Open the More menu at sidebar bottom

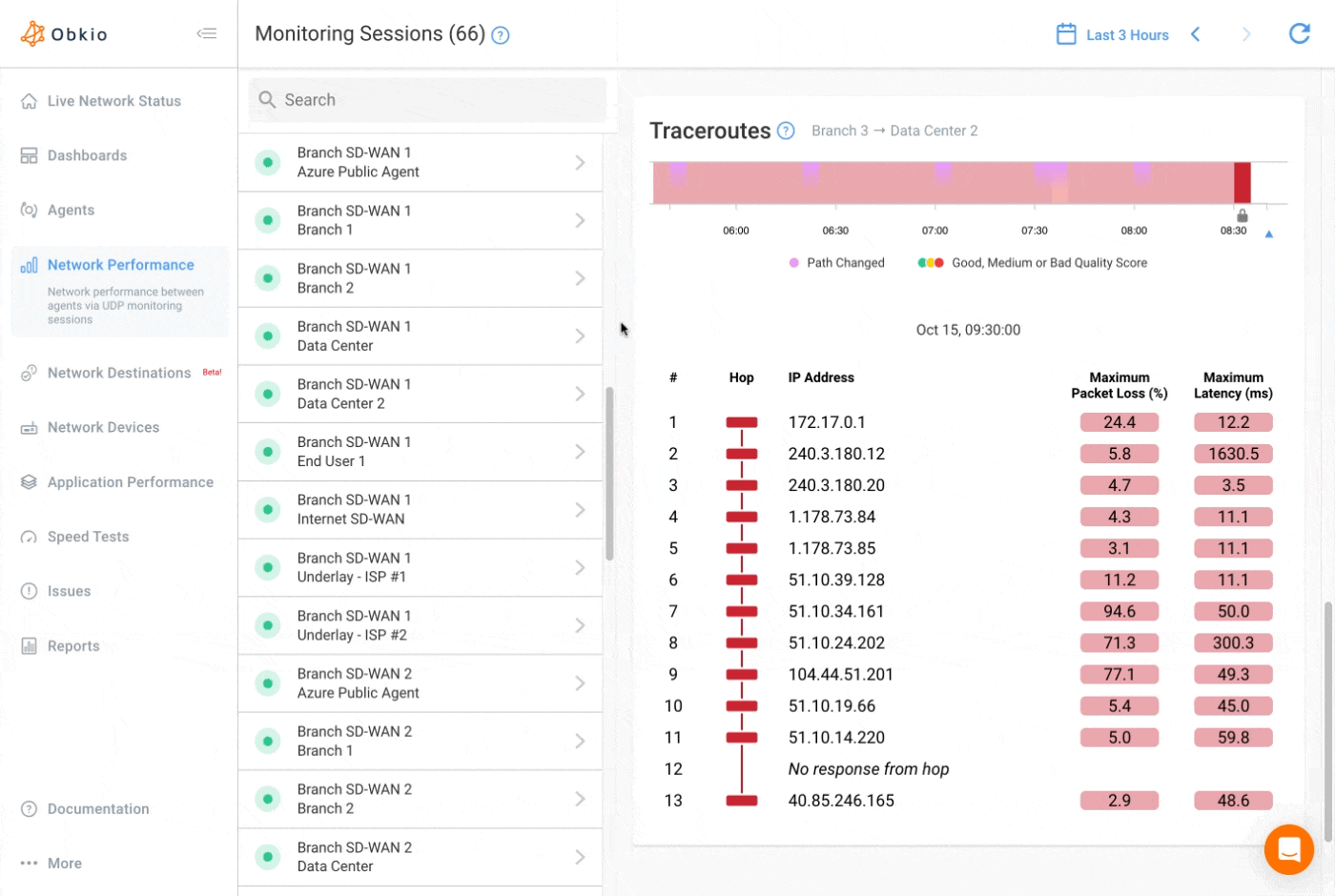[65, 863]
